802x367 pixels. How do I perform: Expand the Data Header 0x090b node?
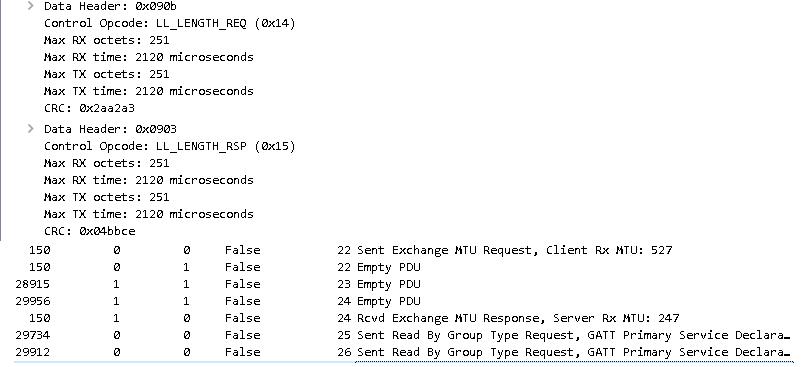31,6
